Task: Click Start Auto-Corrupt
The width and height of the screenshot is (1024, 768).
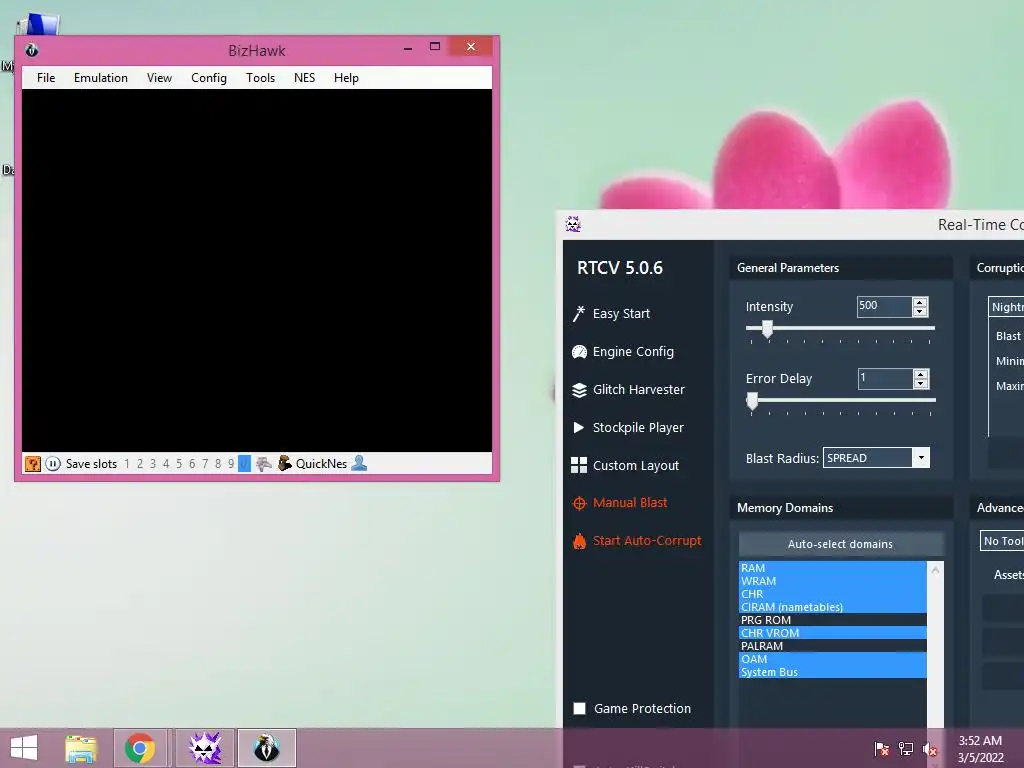Action: click(x=647, y=541)
